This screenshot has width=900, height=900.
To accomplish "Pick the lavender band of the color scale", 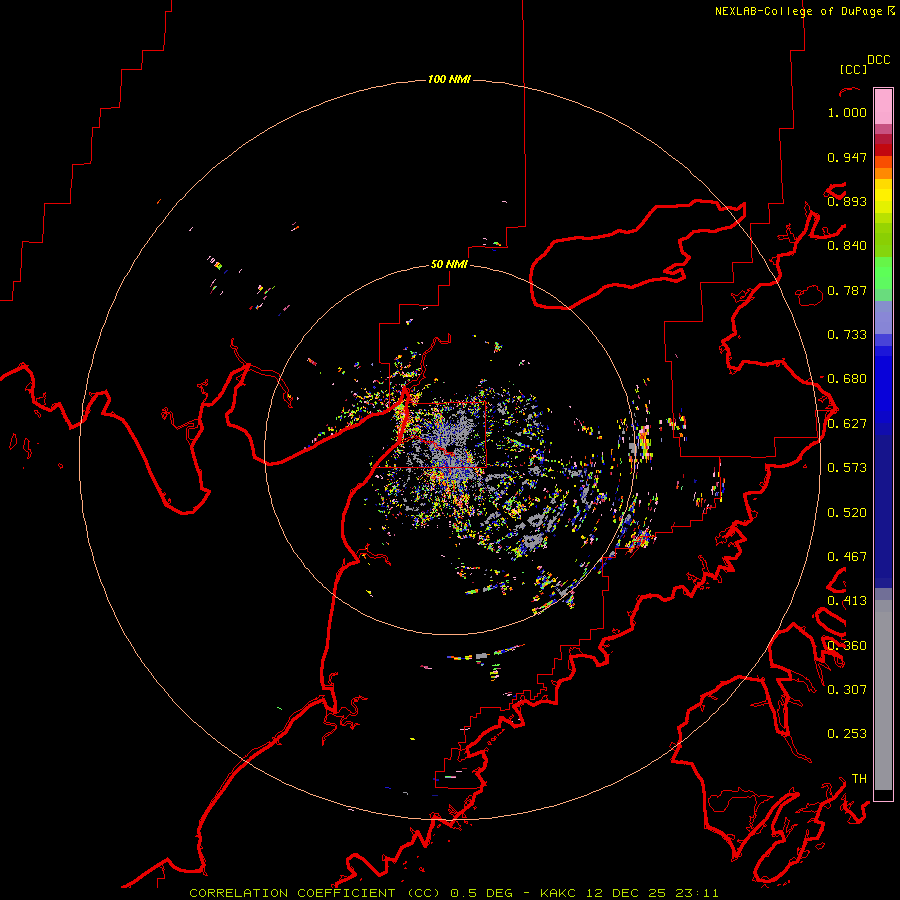I will 883,317.
